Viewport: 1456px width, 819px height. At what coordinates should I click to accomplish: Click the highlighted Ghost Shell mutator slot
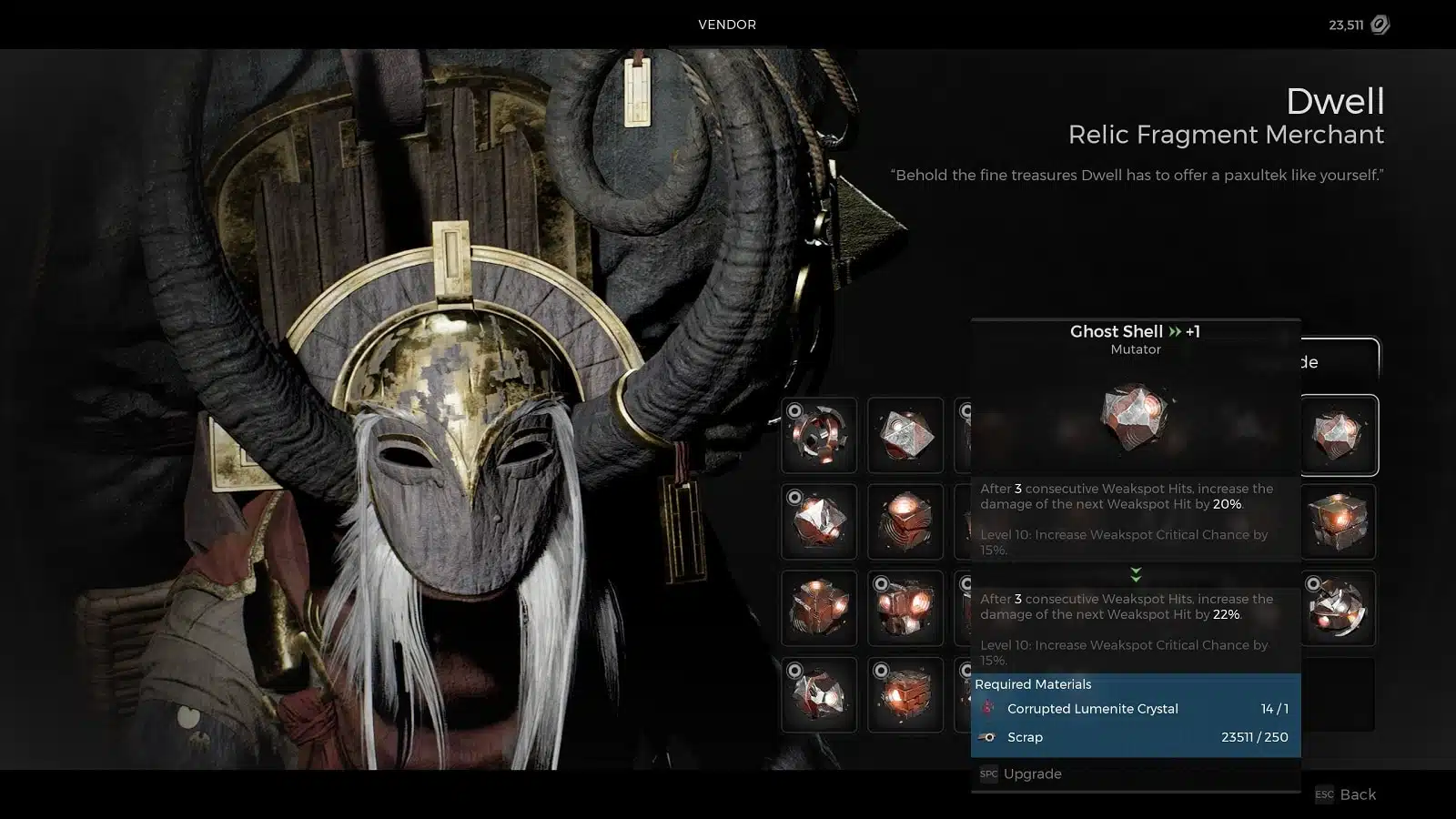click(1338, 435)
